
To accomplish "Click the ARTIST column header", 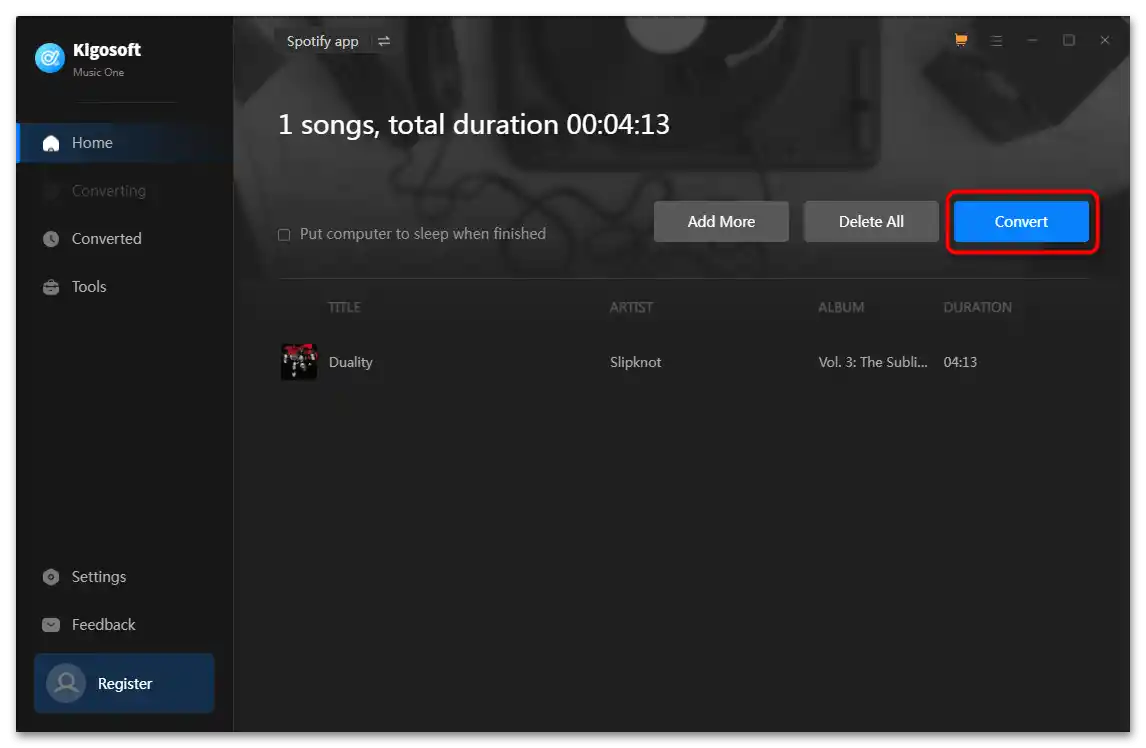I will [x=631, y=307].
